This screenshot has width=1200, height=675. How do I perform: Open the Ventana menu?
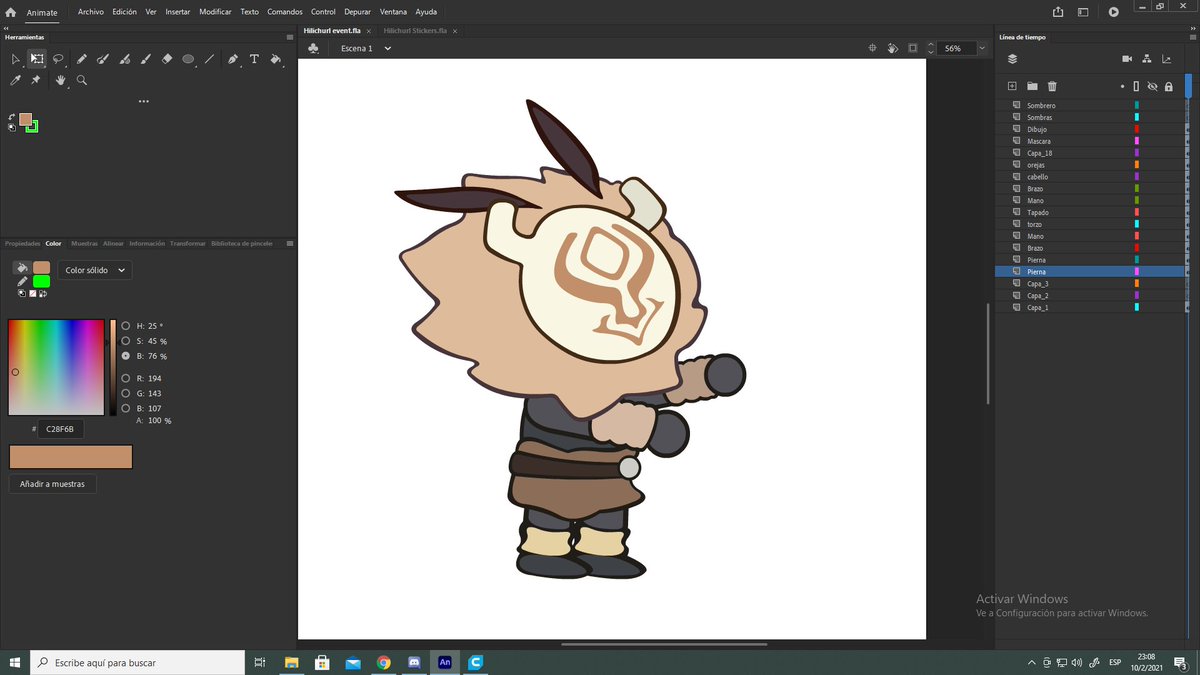[393, 12]
